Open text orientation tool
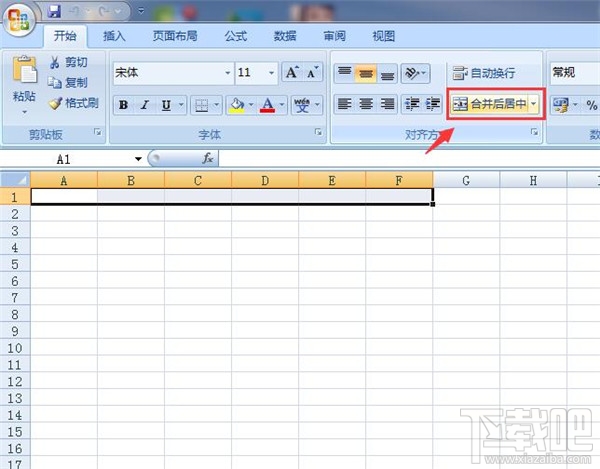600x469 pixels. 415,73
